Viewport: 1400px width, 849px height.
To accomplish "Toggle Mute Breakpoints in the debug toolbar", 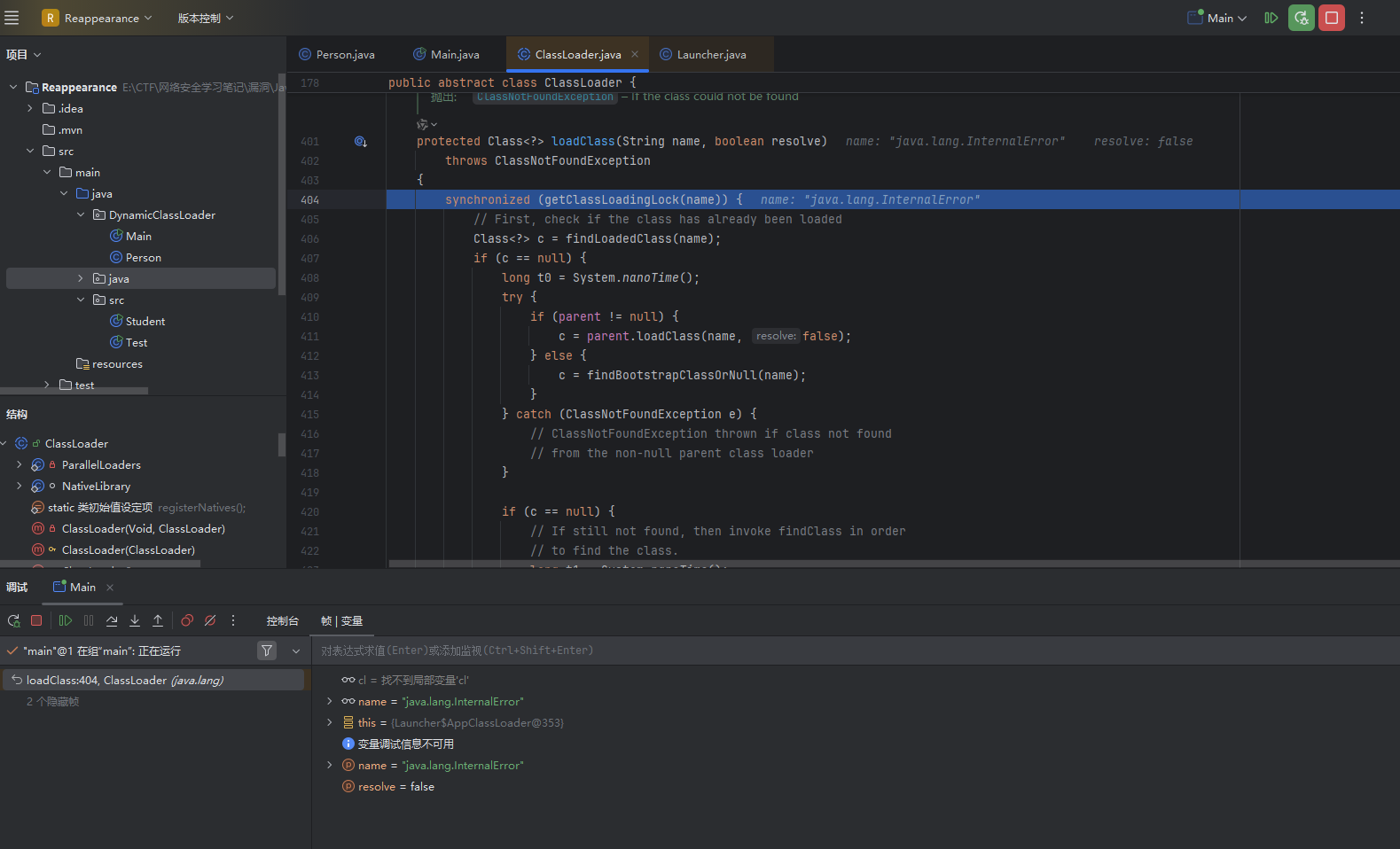I will point(210,621).
